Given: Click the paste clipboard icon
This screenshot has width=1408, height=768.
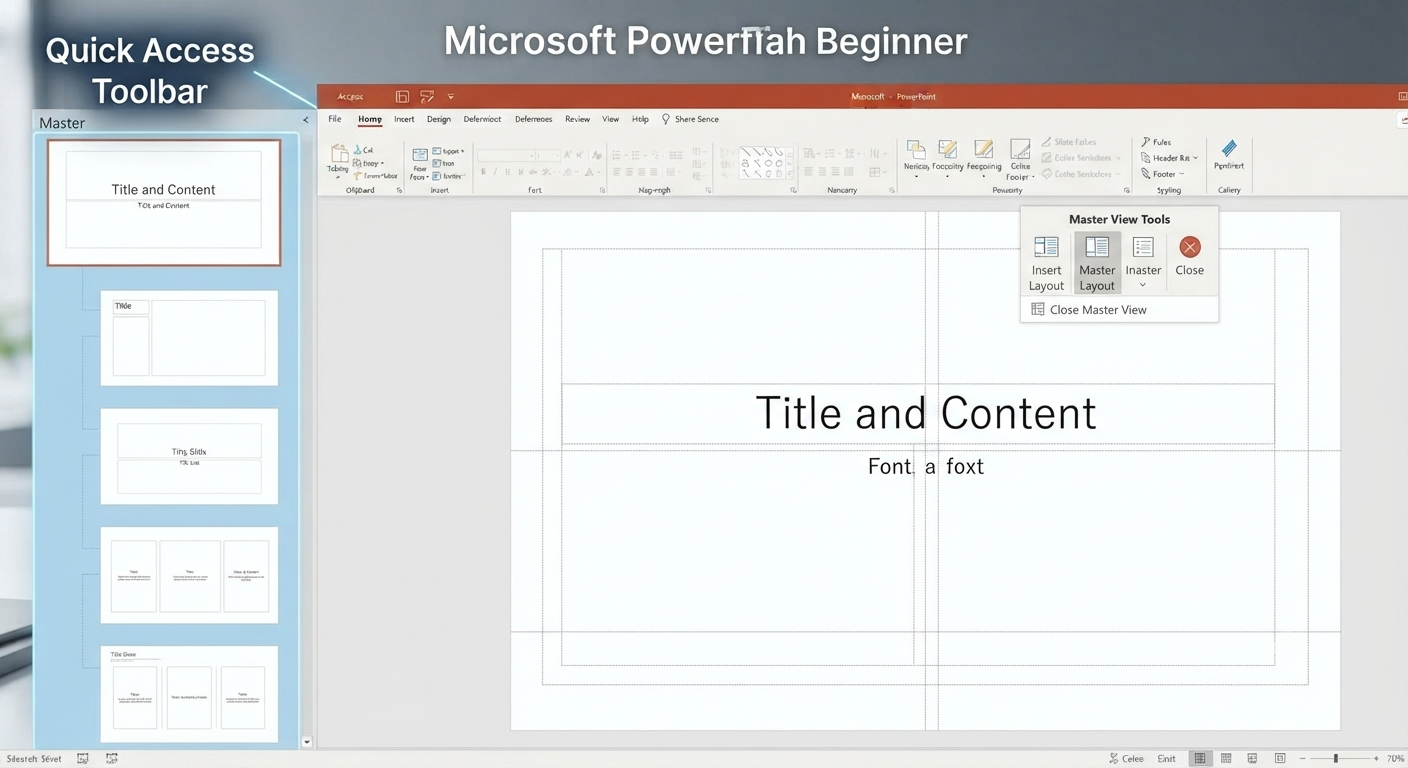Looking at the screenshot, I should [339, 153].
